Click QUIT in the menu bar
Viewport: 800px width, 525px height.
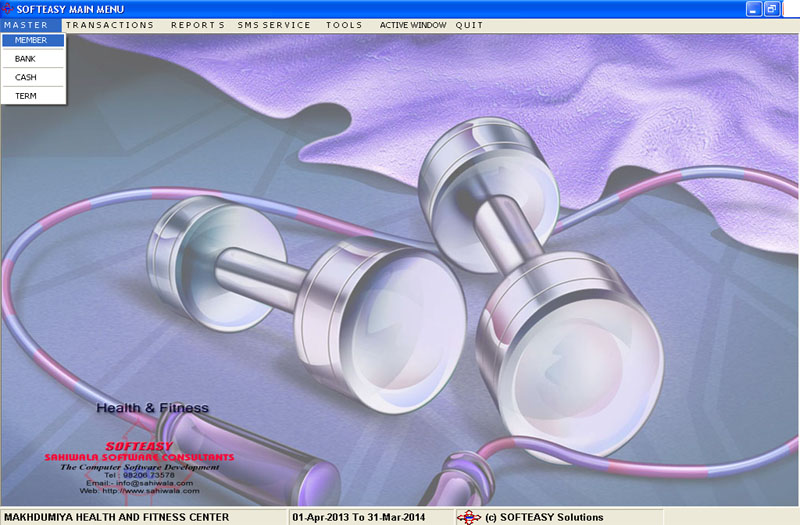469,24
